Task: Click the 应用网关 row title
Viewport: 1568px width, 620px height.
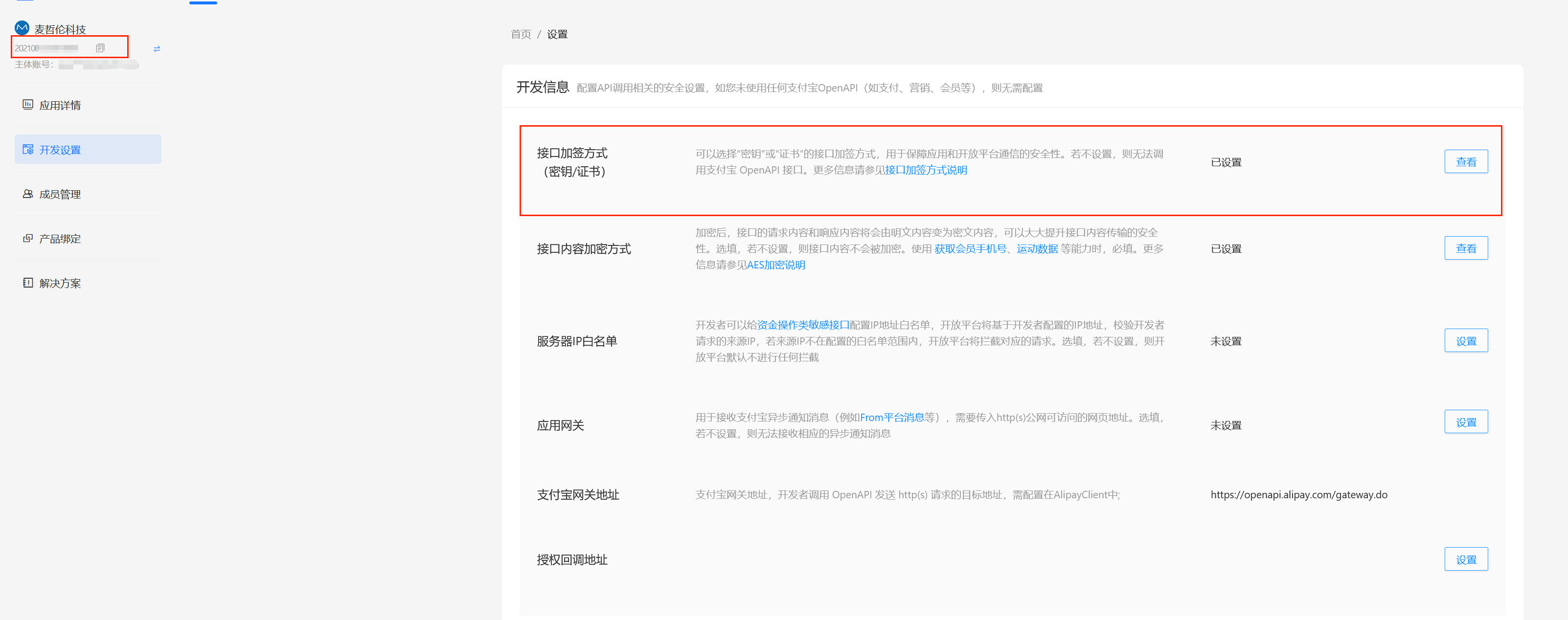Action: (x=560, y=425)
